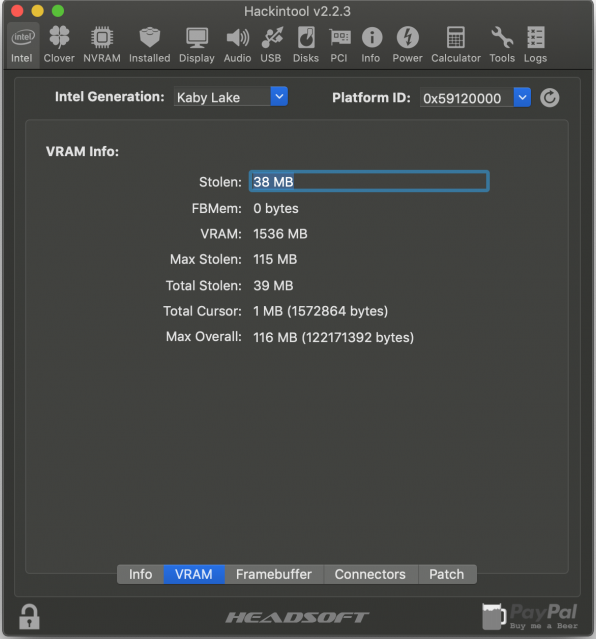Screen dimensions: 596x639
Task: Click the refresh icon beside Platform ID
Action: coord(550,98)
